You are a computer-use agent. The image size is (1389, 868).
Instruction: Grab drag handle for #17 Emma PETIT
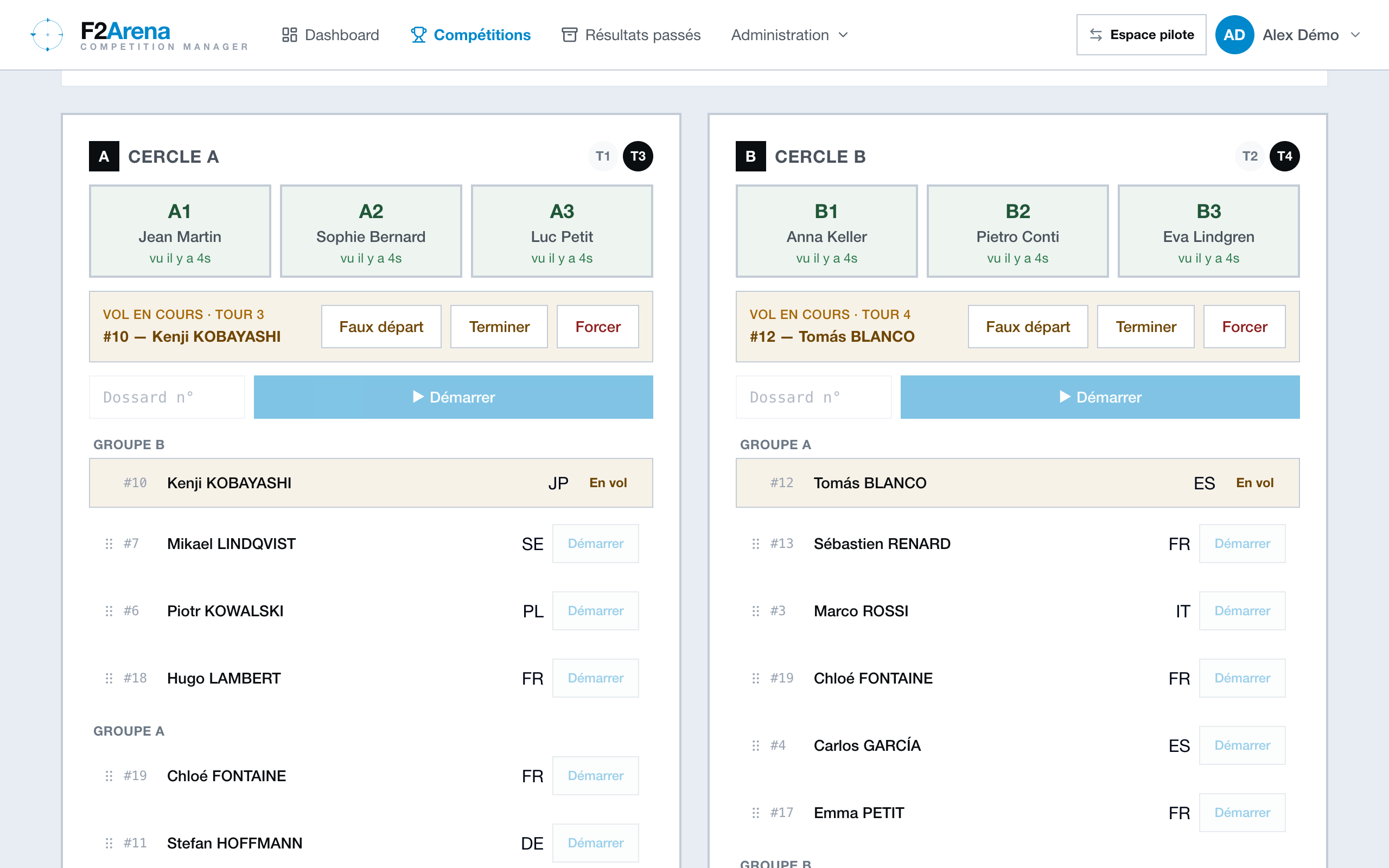[x=756, y=812]
